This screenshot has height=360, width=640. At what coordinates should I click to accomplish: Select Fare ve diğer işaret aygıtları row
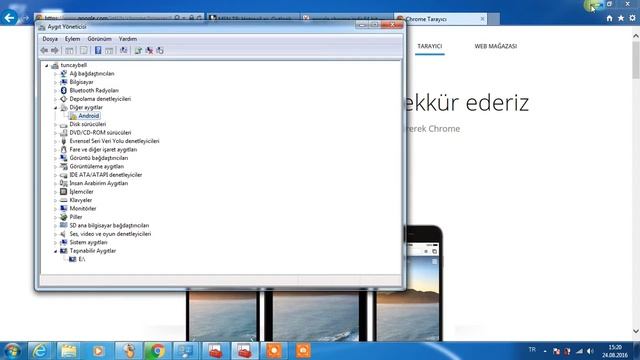(103, 149)
